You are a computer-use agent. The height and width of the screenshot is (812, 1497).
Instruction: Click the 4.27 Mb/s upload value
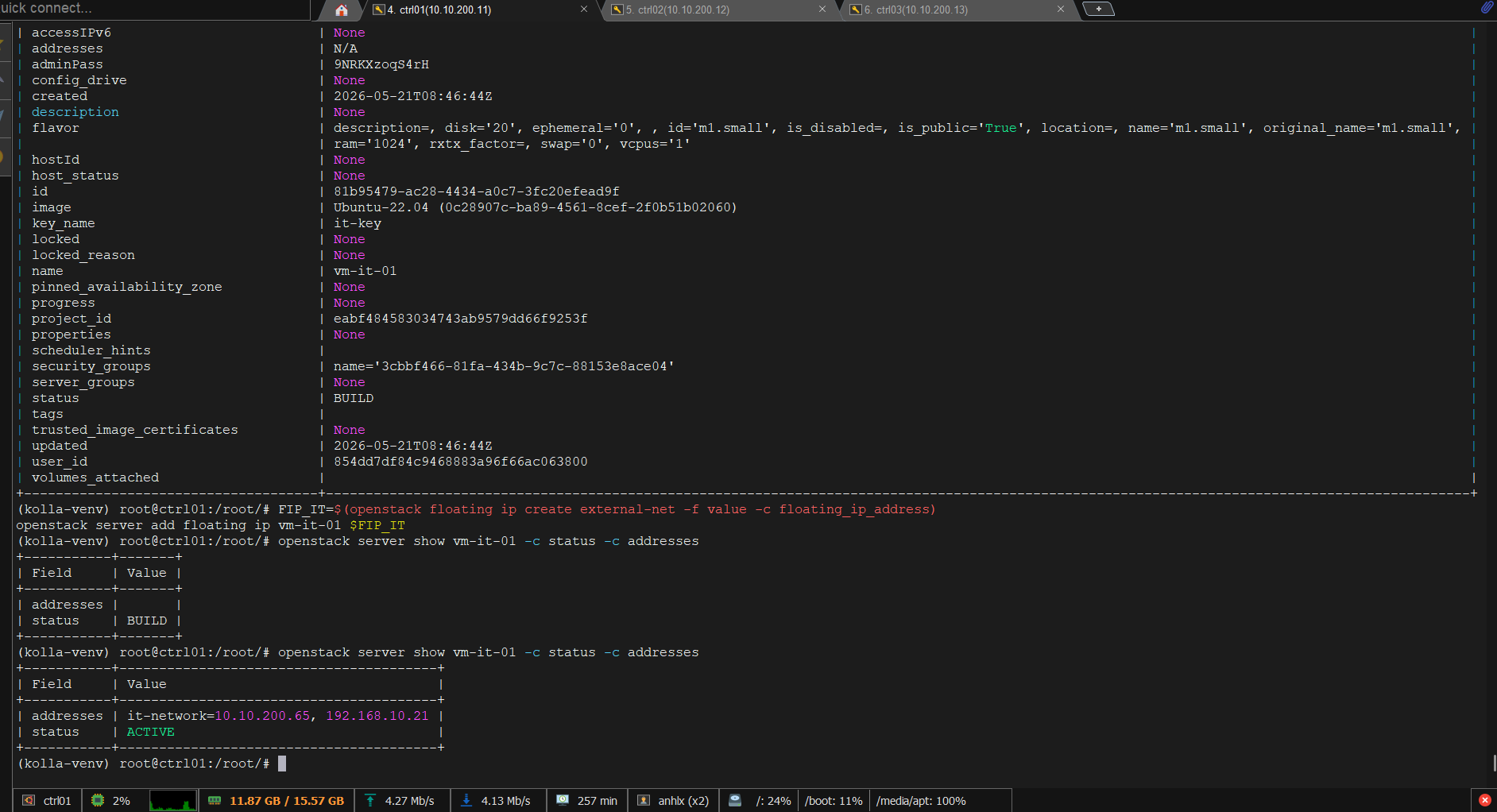tap(409, 801)
